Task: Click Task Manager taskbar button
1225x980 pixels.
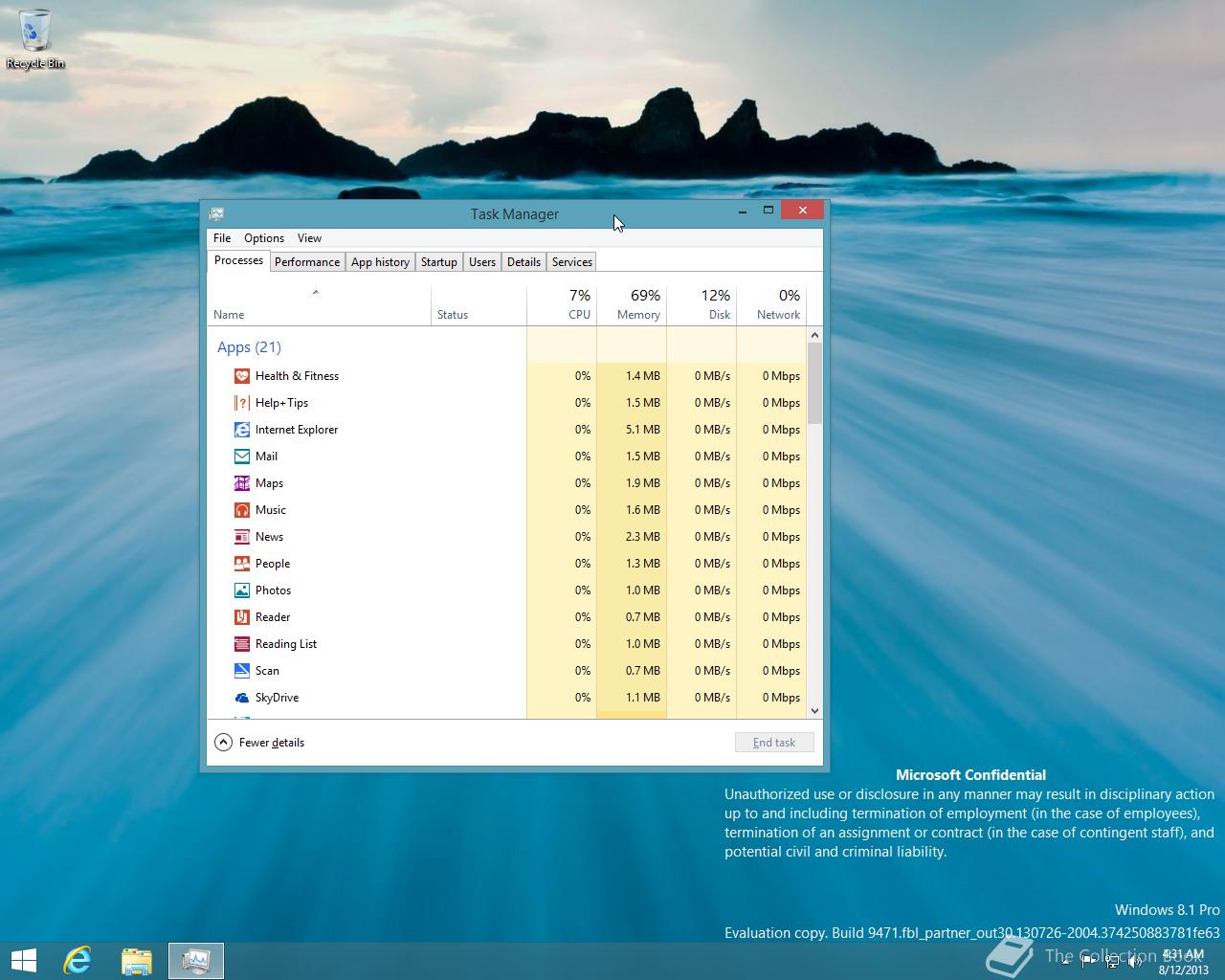Action: tap(196, 960)
